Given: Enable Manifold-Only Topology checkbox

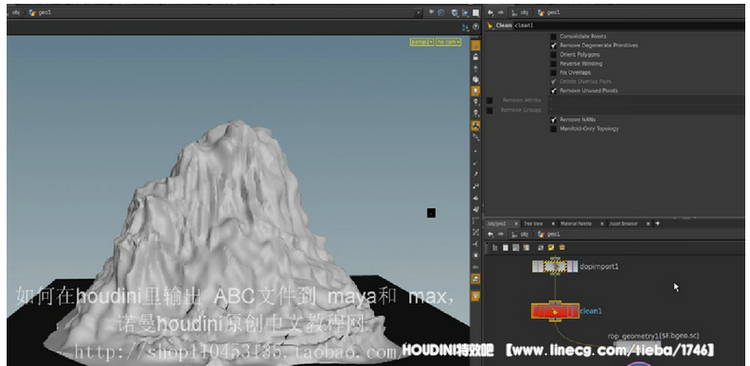Looking at the screenshot, I should (553, 129).
